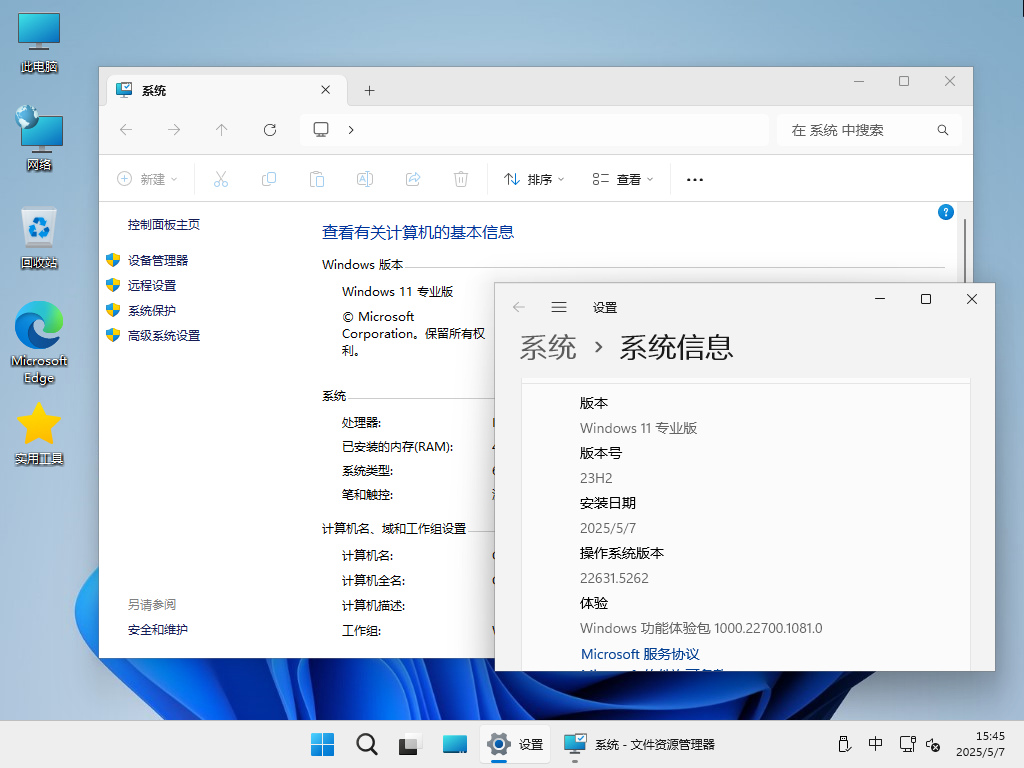This screenshot has height=768, width=1024.
Task: Click the Cut scissors toolbar icon
Action: click(x=221, y=179)
